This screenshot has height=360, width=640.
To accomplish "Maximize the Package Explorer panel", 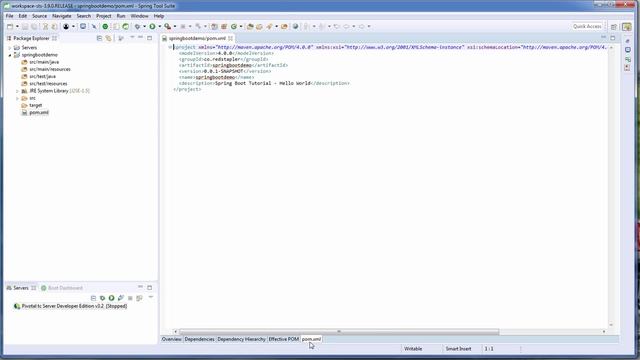I will 150,38.
